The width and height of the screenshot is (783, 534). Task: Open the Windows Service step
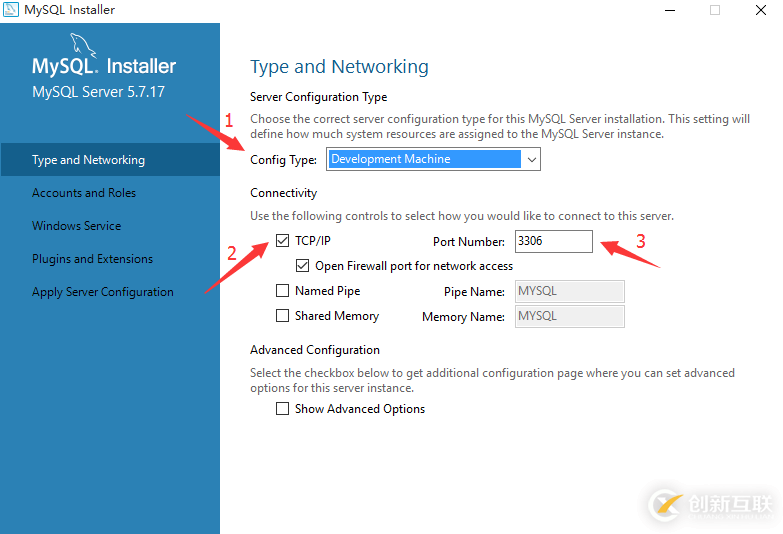(x=76, y=226)
